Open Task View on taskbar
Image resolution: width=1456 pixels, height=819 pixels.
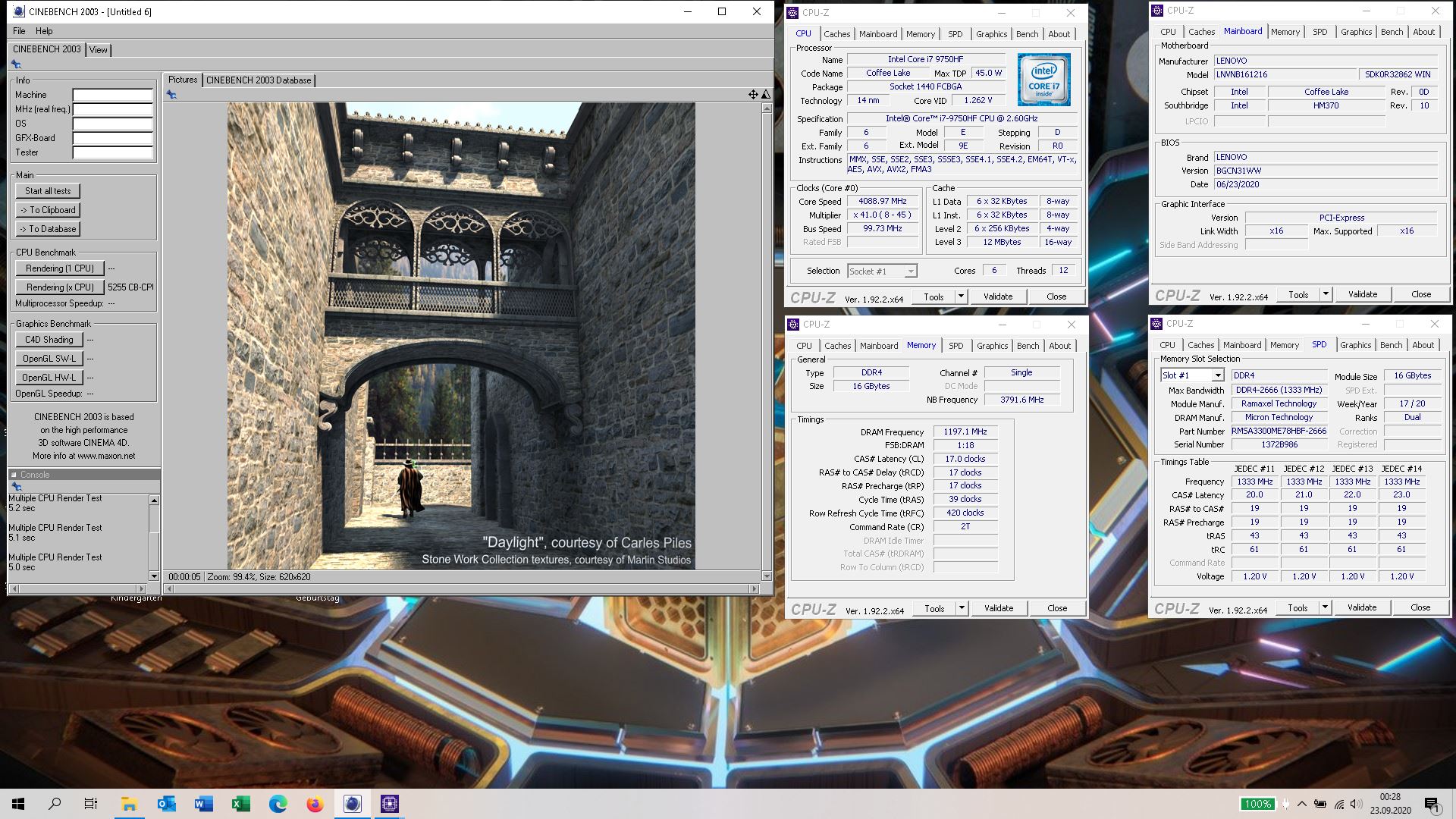[x=91, y=804]
